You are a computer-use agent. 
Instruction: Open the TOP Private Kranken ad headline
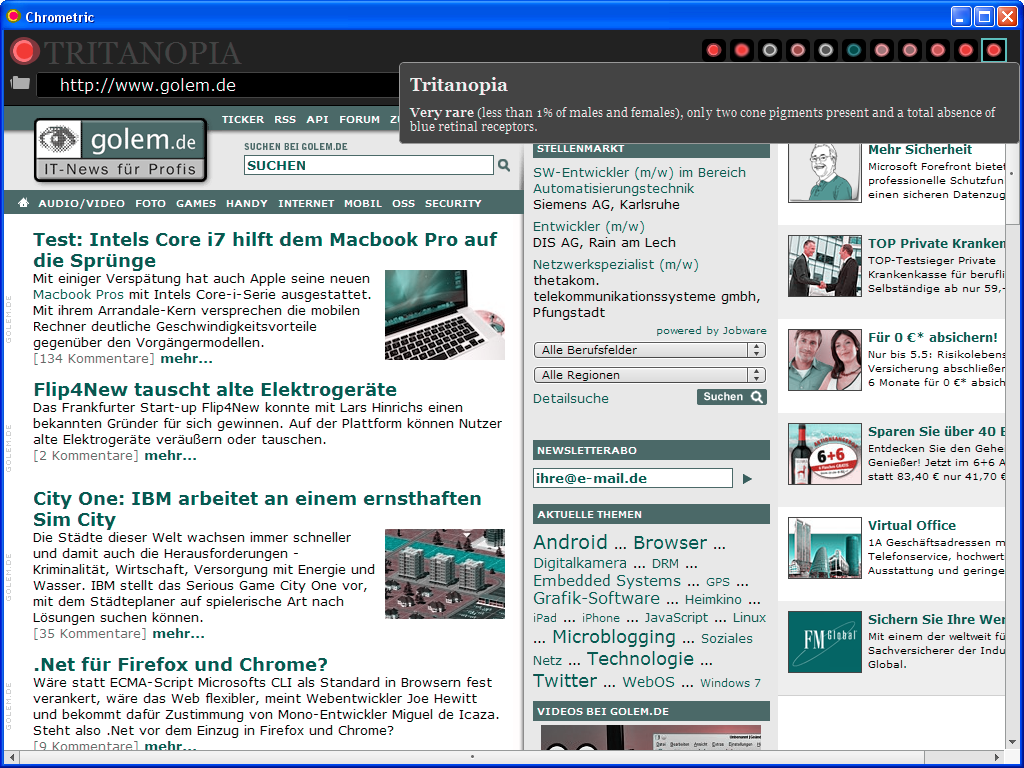(x=936, y=244)
